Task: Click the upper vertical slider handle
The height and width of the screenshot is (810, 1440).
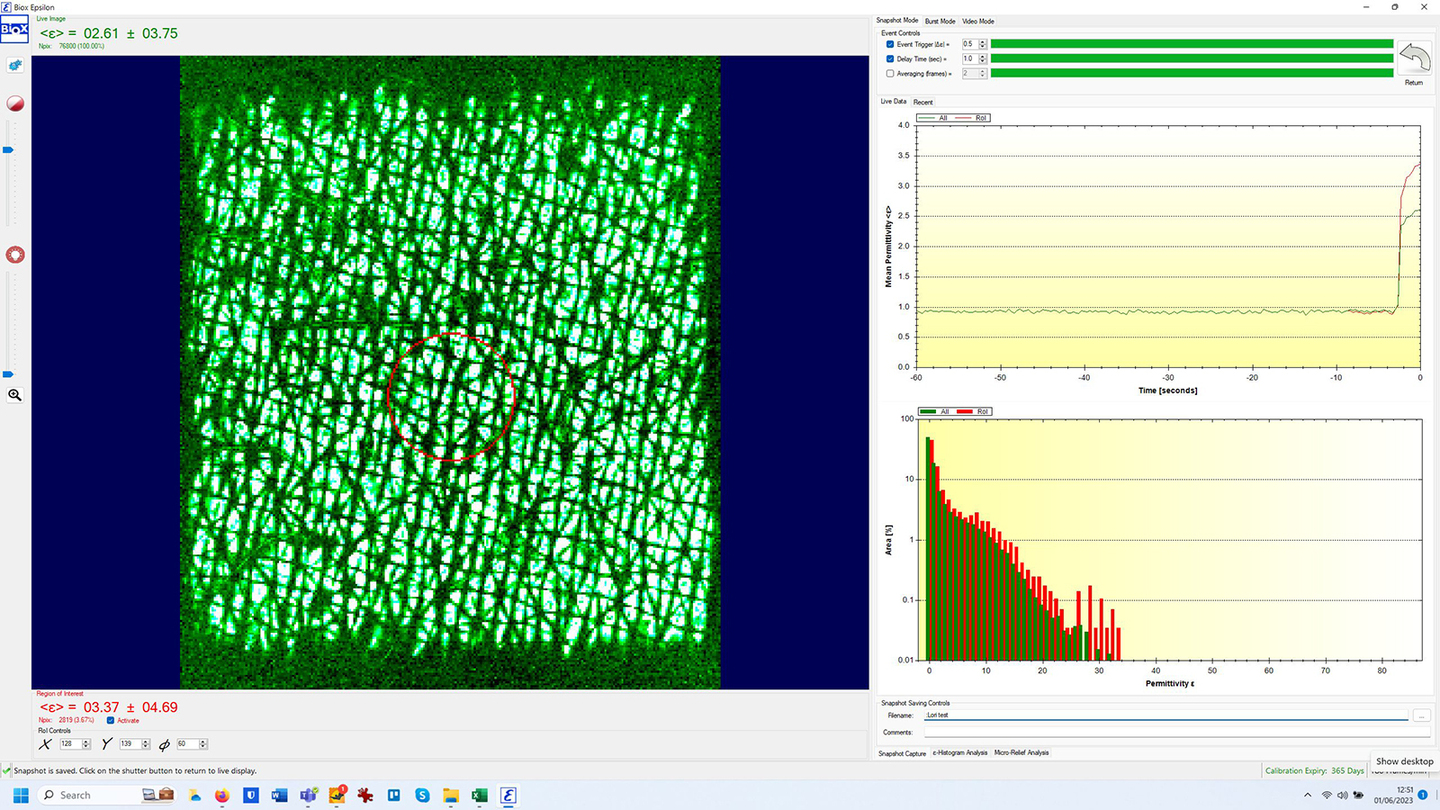Action: [x=8, y=150]
